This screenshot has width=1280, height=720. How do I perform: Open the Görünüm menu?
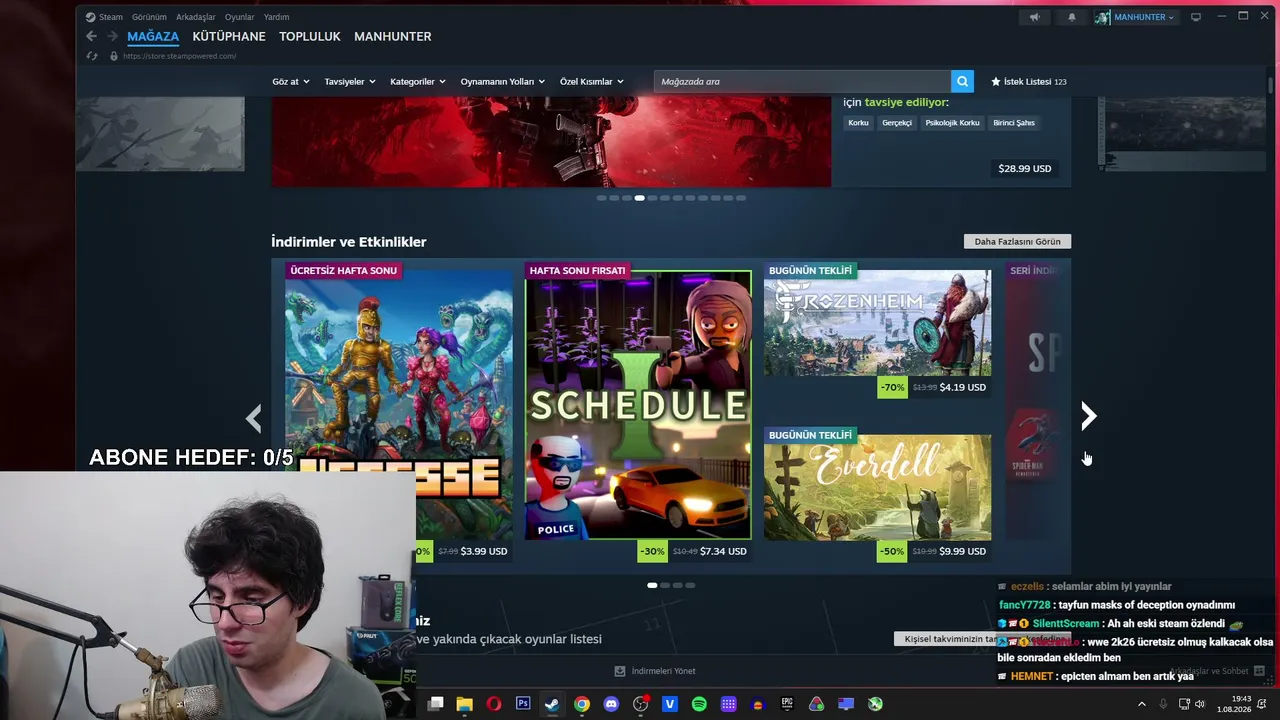click(x=149, y=17)
